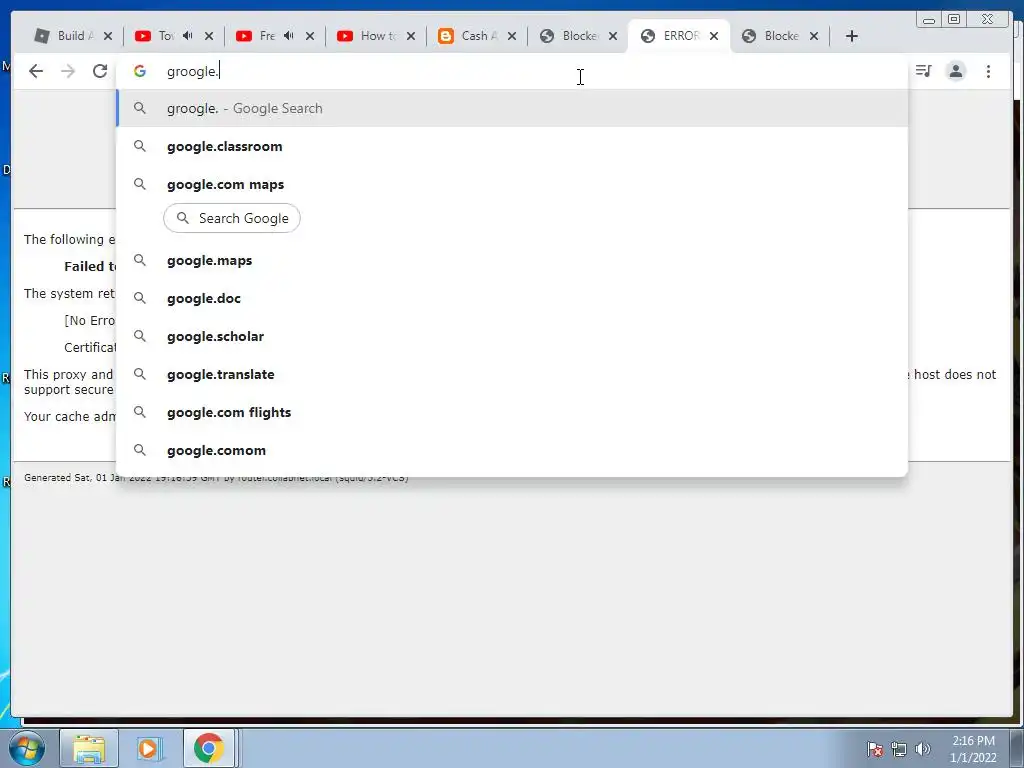
Task: Mute the 'Fre' YouTube tab audio icon
Action: (289, 35)
